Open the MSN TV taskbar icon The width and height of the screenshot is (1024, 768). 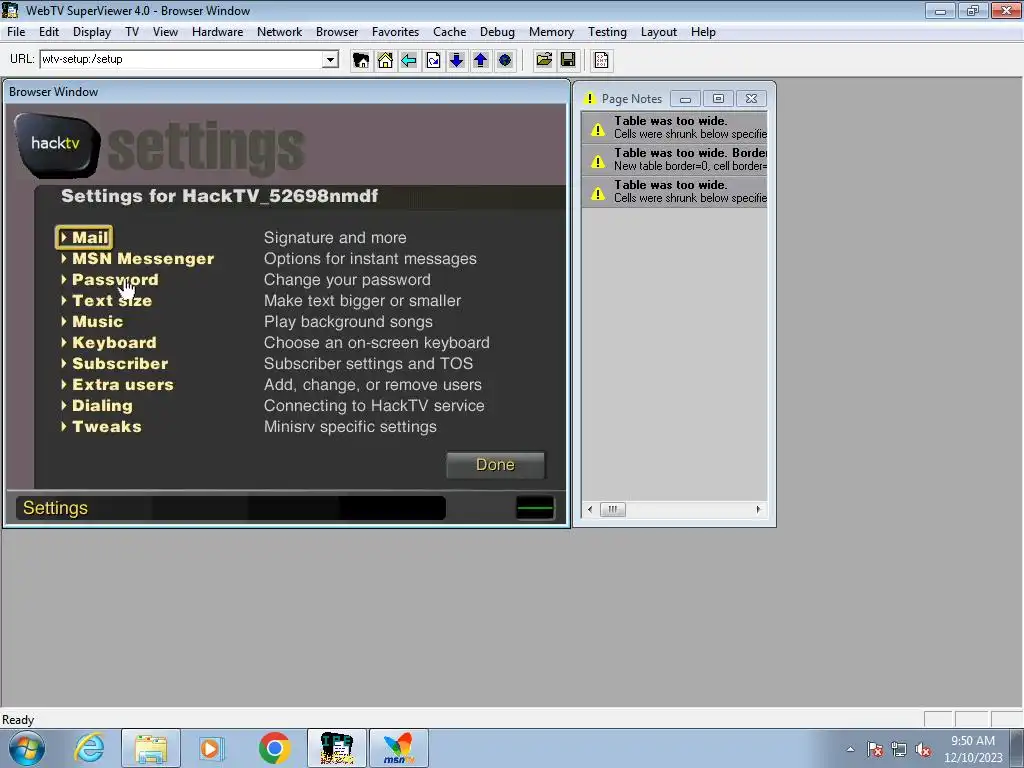[399, 748]
